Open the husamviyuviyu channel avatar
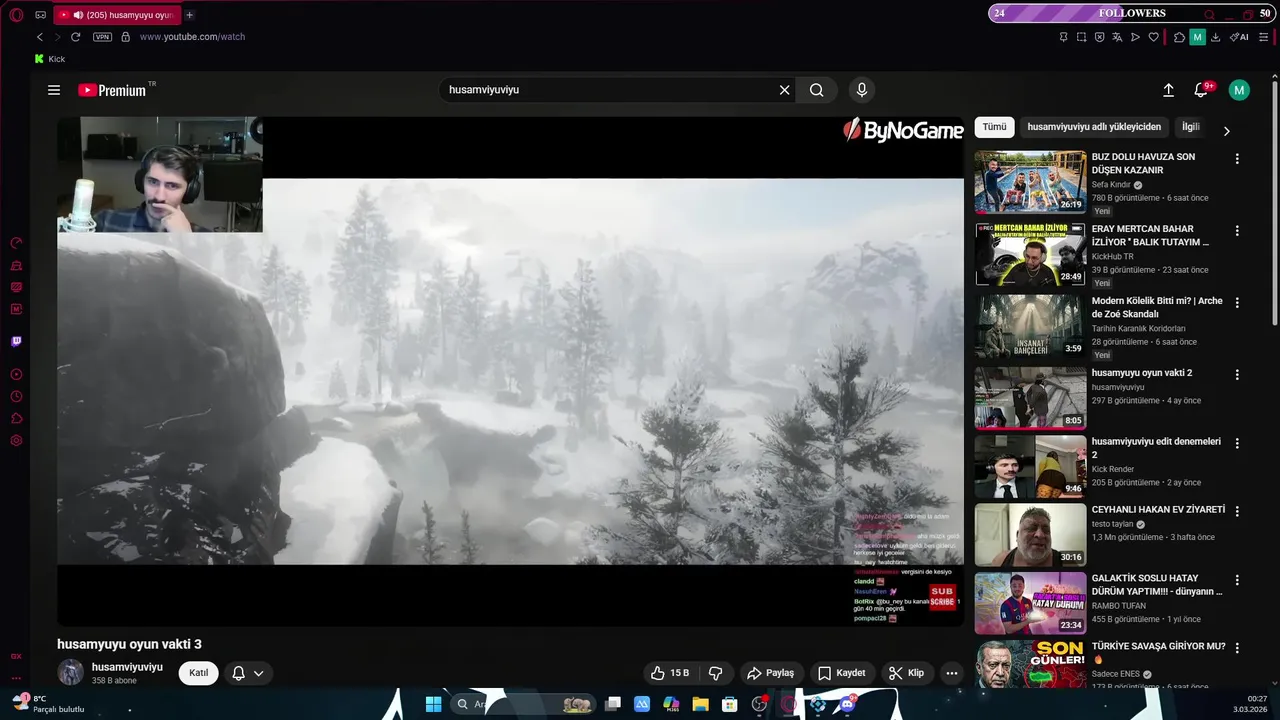 (x=70, y=672)
